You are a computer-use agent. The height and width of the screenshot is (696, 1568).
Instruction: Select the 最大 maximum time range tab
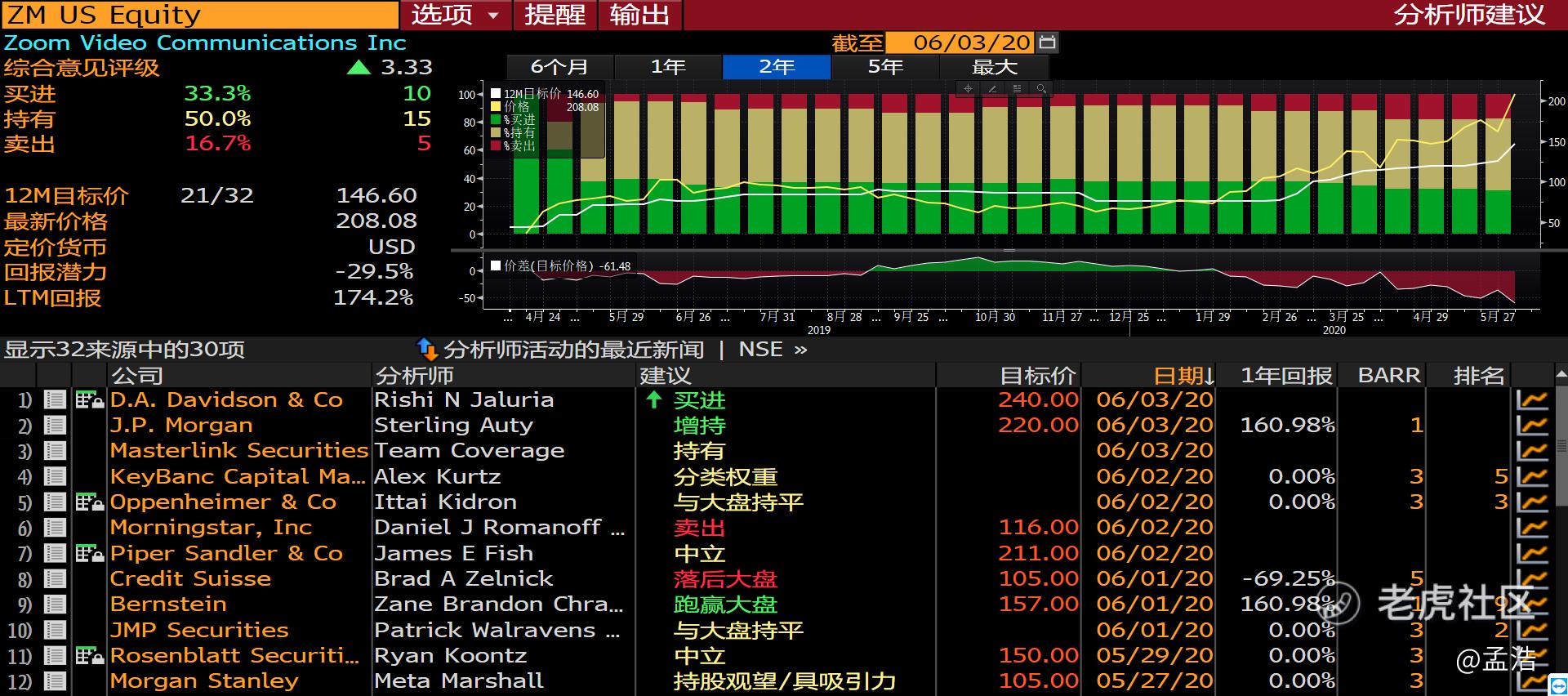(994, 67)
